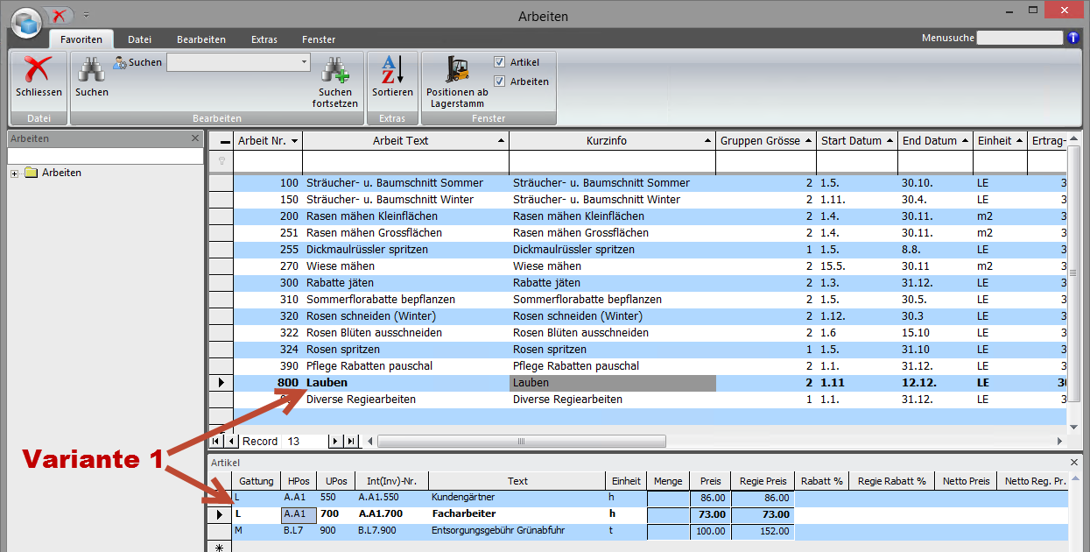1090x552 pixels.
Task: Click the Kurzinfo column header
Action: click(x=606, y=141)
